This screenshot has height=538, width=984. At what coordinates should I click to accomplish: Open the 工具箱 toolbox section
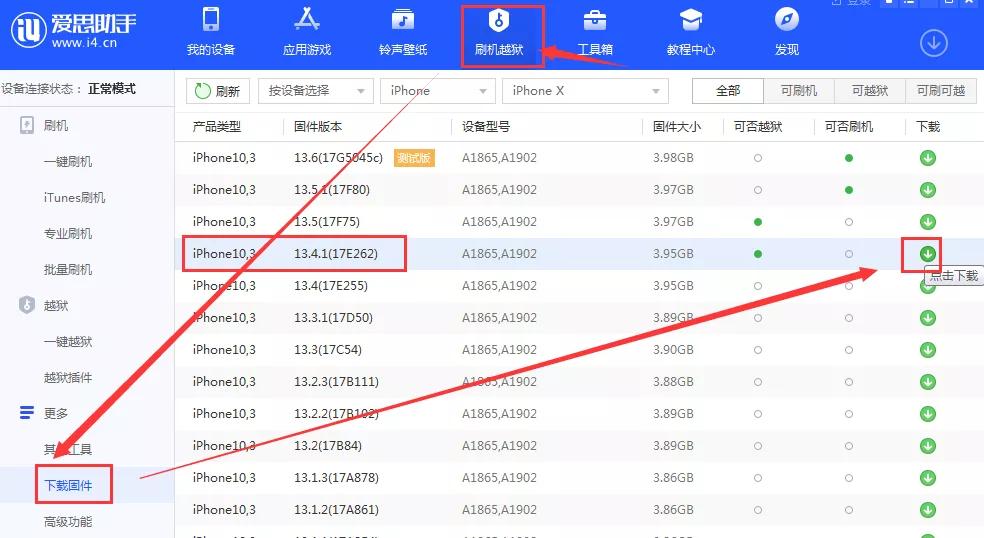[595, 33]
